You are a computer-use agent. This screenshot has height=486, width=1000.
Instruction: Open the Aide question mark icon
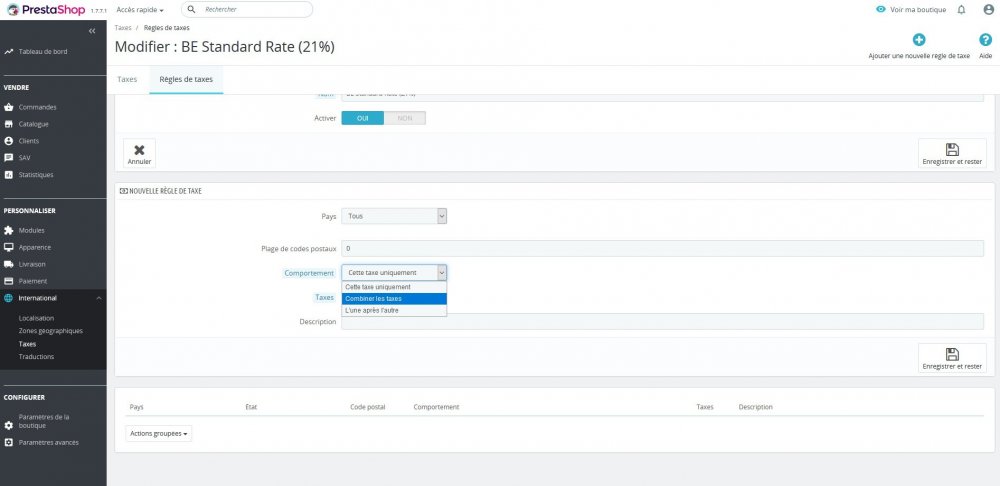pyautogui.click(x=985, y=40)
